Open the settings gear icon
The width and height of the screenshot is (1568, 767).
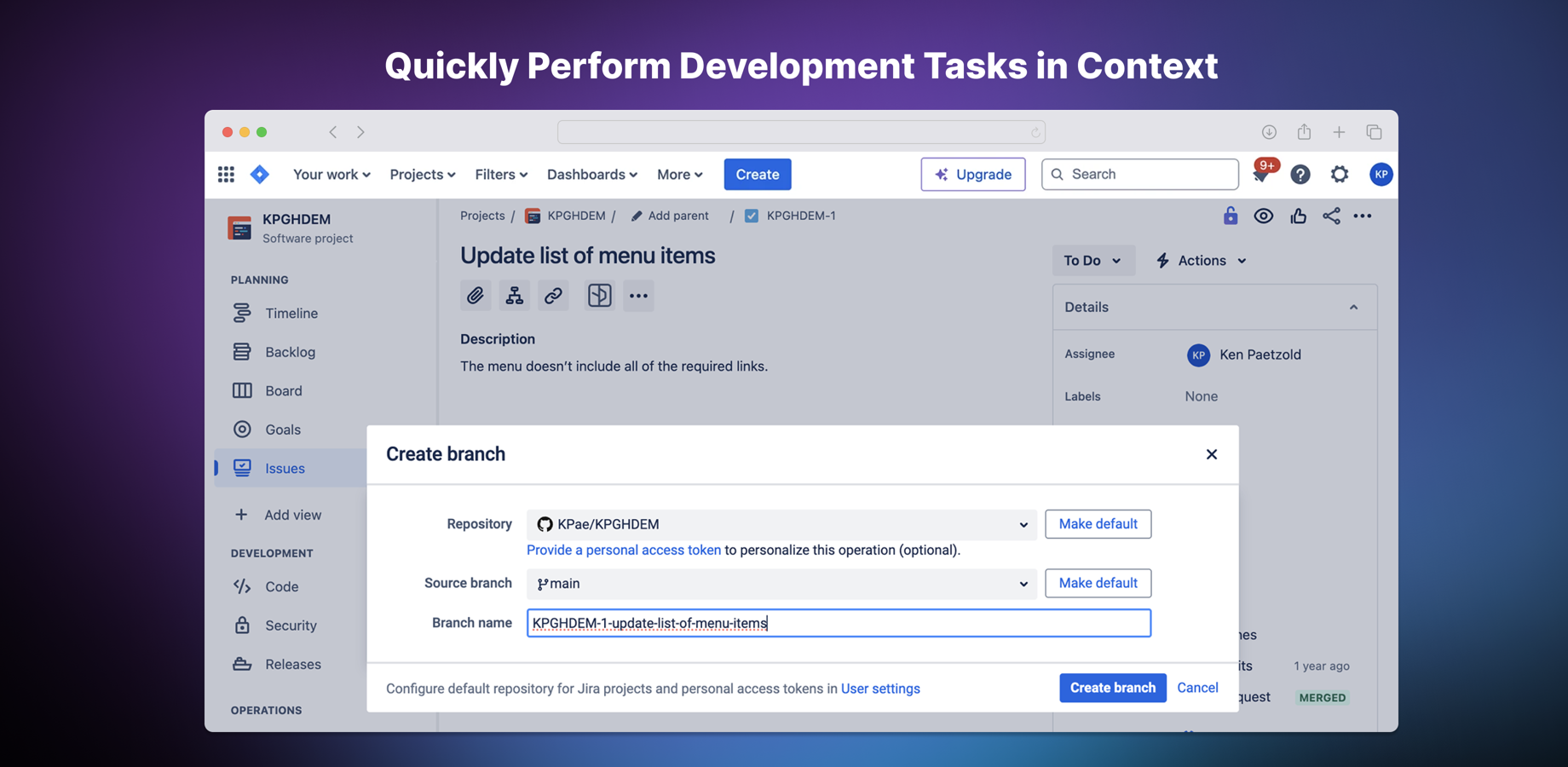(x=1340, y=175)
